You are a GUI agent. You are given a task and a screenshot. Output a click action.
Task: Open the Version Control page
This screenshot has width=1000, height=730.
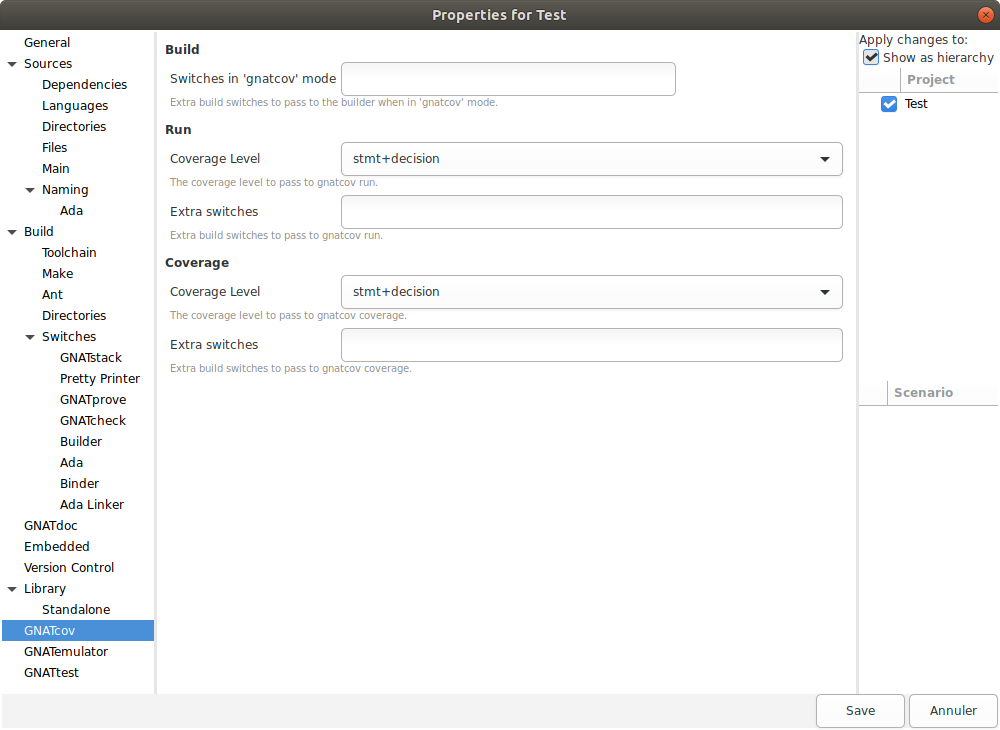(69, 569)
